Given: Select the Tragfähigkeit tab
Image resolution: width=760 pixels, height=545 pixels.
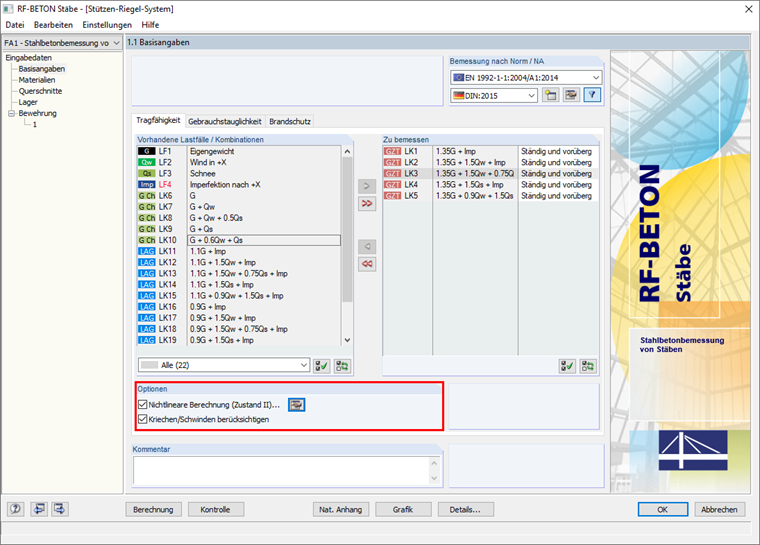Looking at the screenshot, I should [158, 120].
